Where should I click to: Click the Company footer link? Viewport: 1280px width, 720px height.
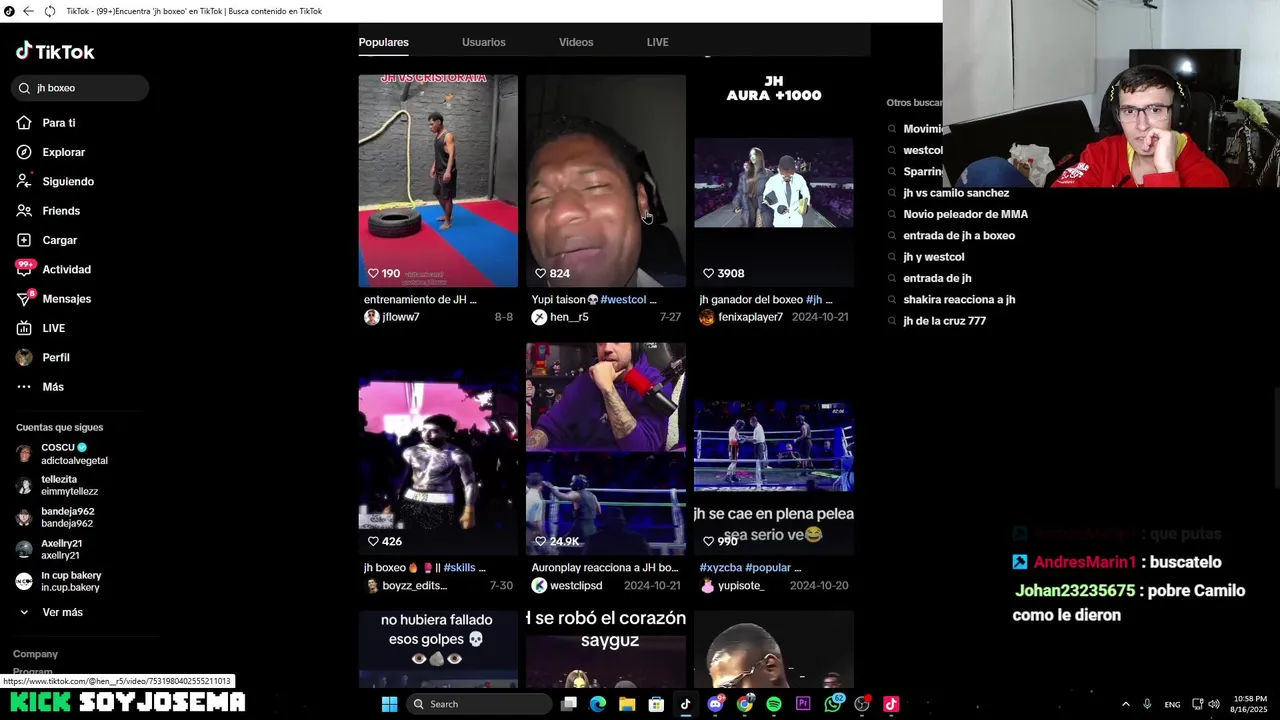[x=35, y=654]
